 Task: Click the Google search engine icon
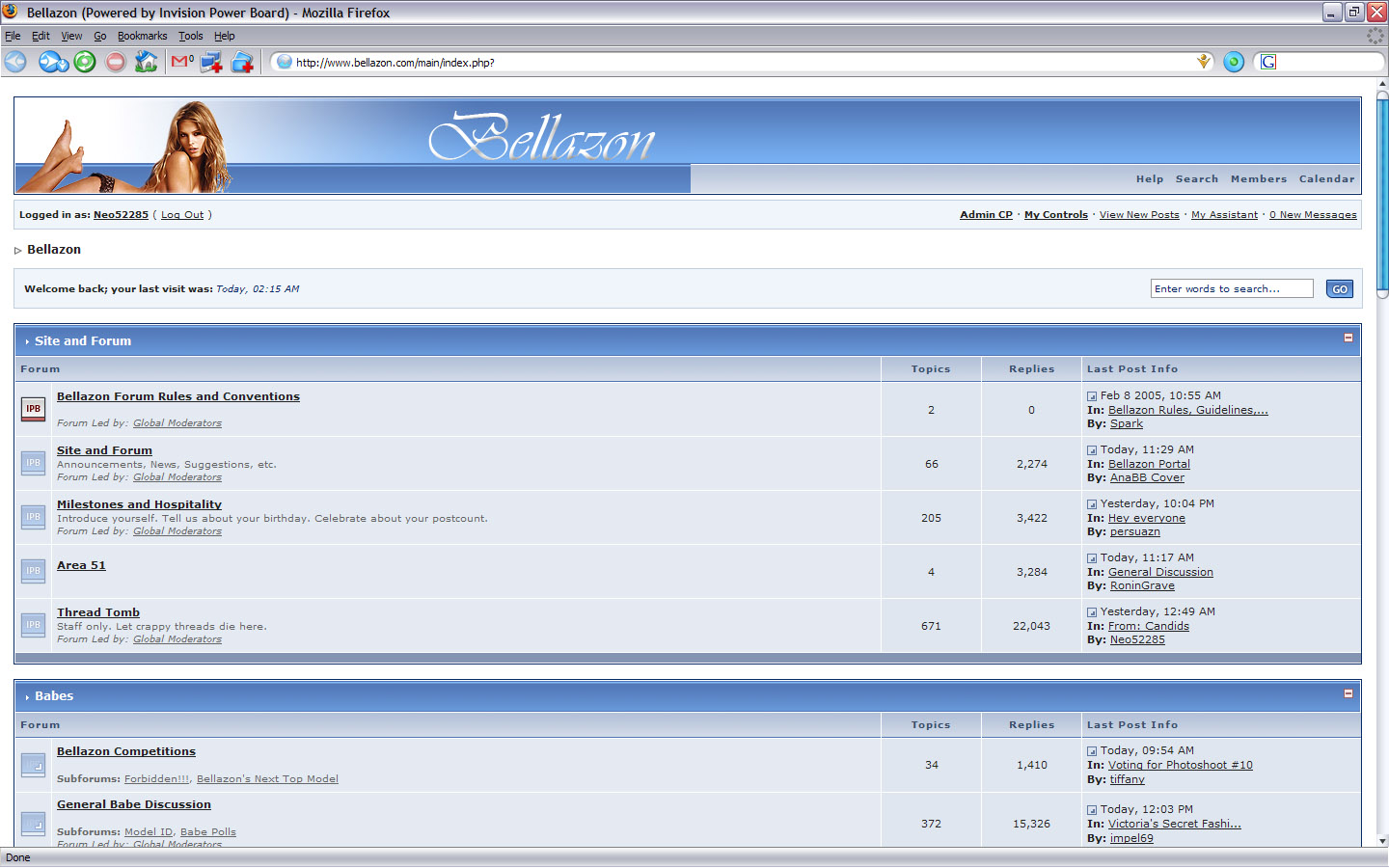click(x=1268, y=62)
